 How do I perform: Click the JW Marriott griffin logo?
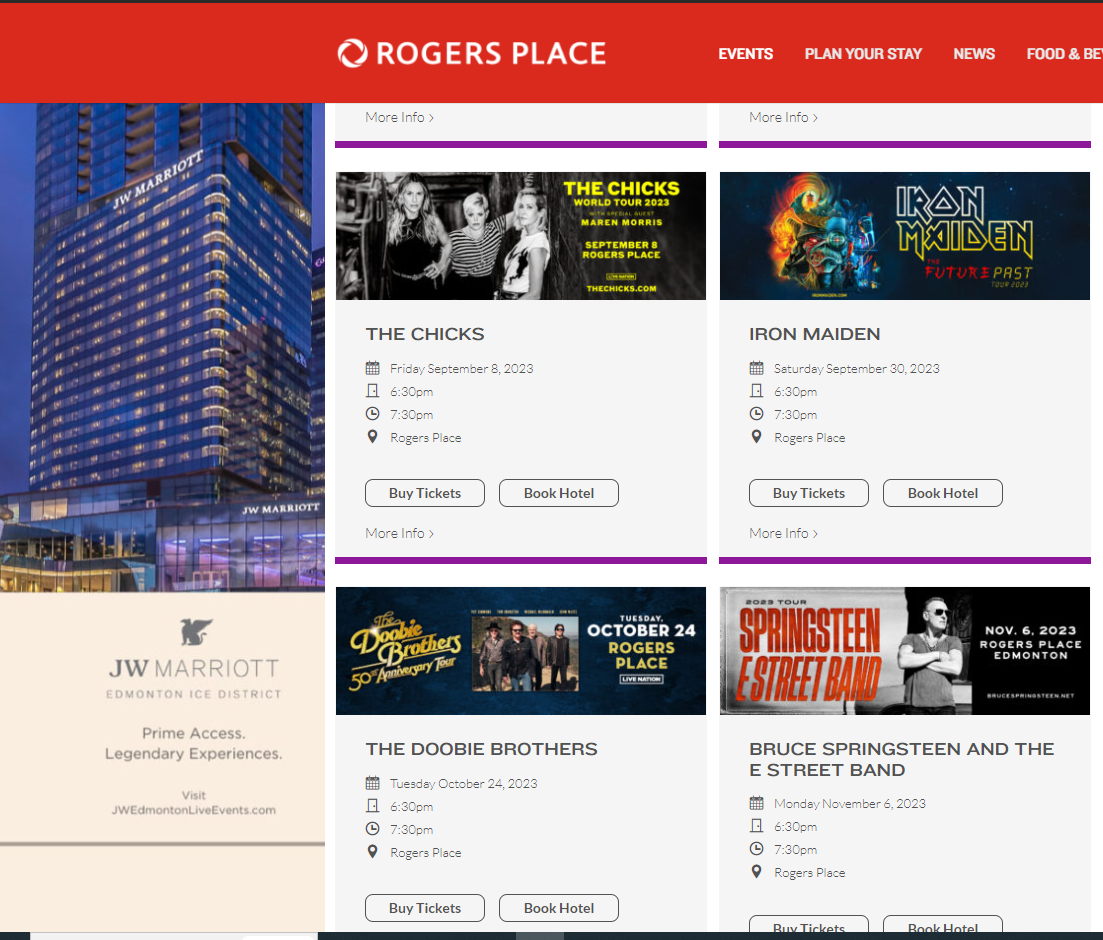(x=196, y=632)
